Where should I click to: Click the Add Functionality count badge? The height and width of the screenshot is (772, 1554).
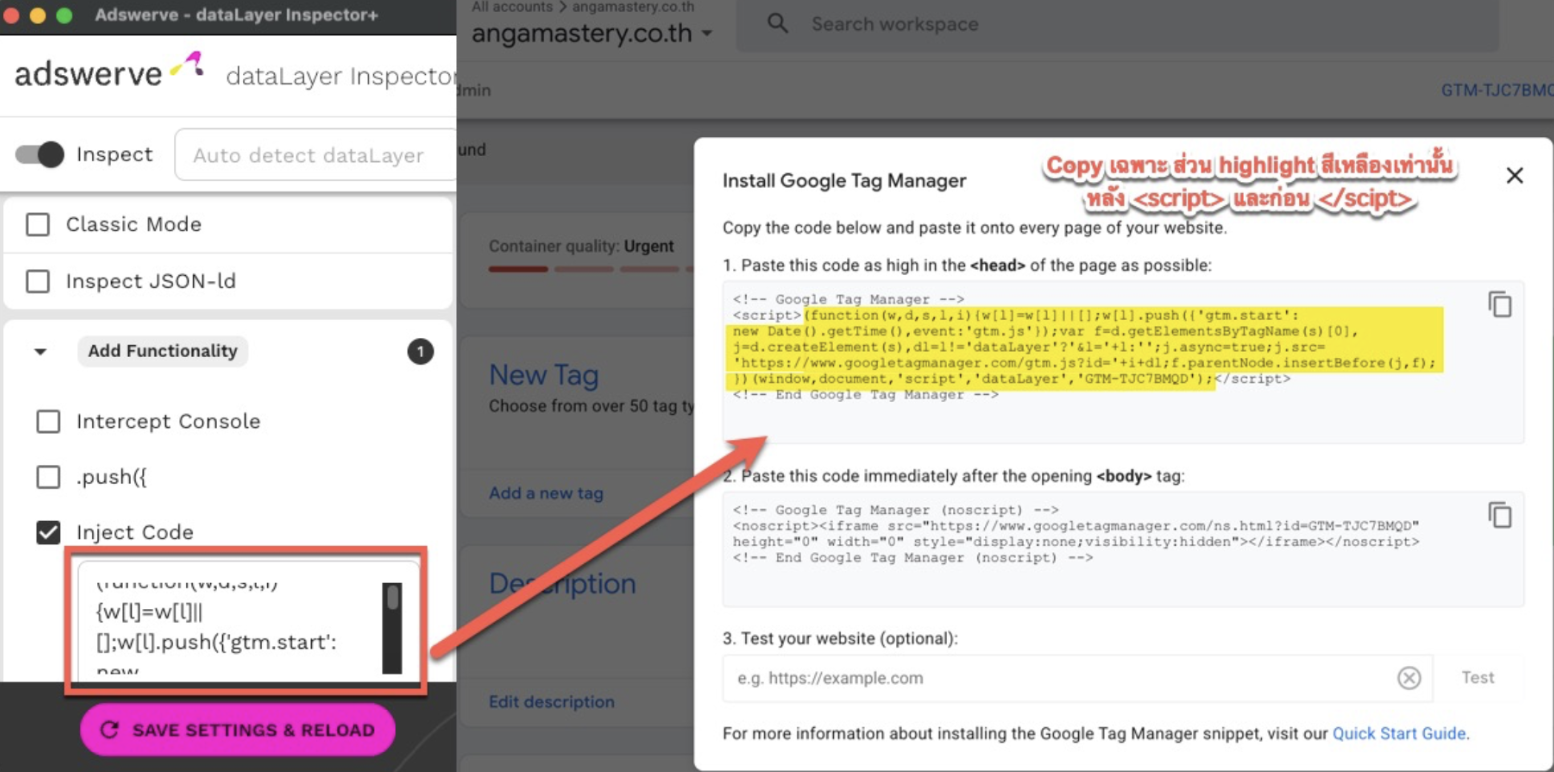(421, 352)
